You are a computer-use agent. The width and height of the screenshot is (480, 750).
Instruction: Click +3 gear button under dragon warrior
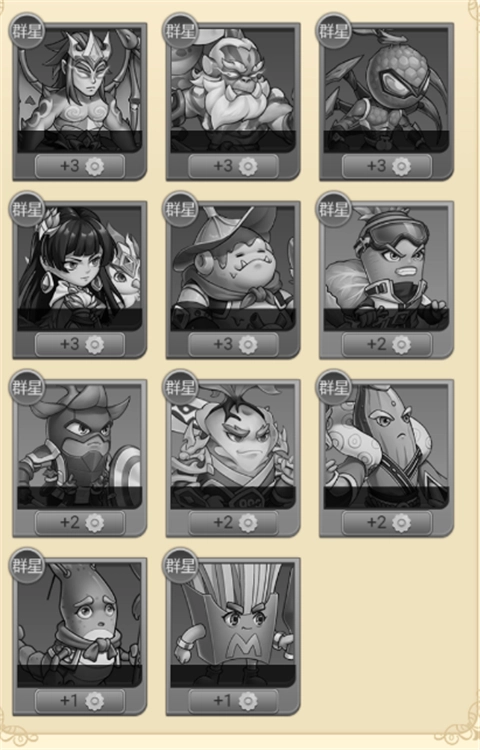click(80, 166)
